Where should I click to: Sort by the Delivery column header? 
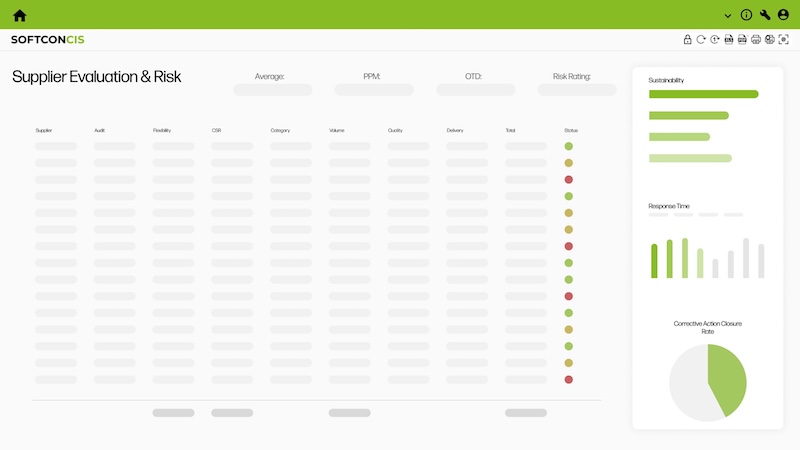[x=455, y=131]
